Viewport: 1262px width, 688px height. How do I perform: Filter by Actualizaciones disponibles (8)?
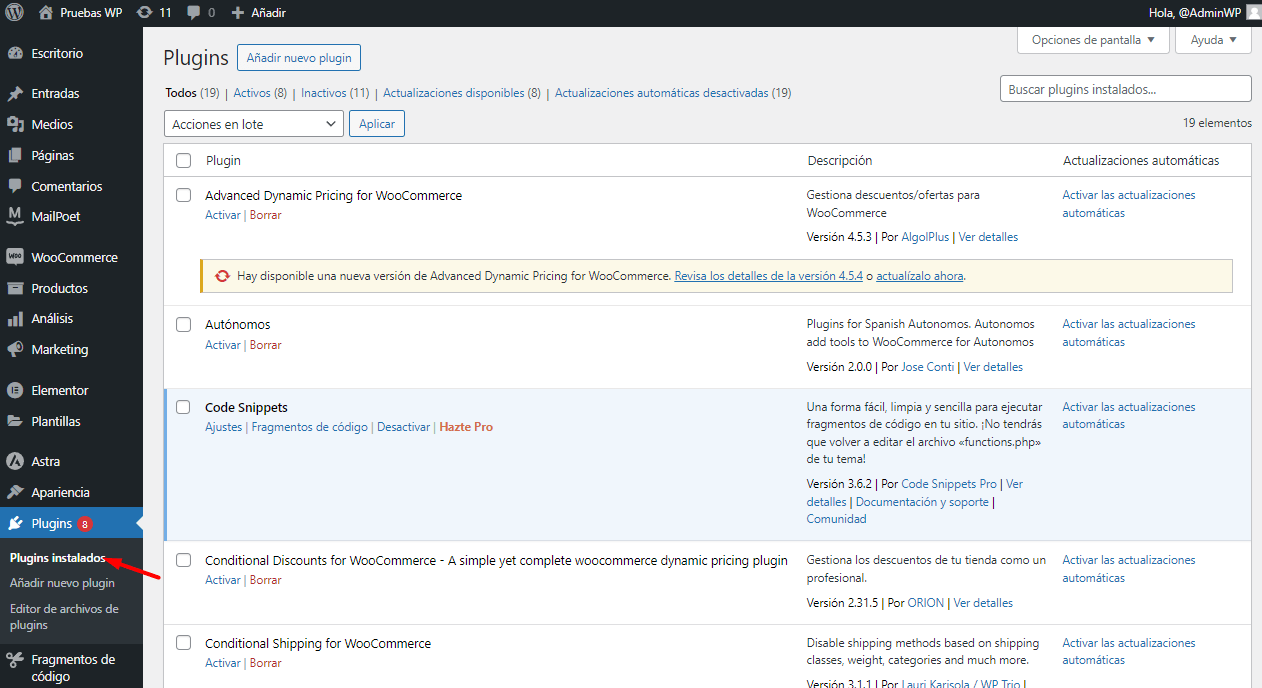(x=462, y=93)
